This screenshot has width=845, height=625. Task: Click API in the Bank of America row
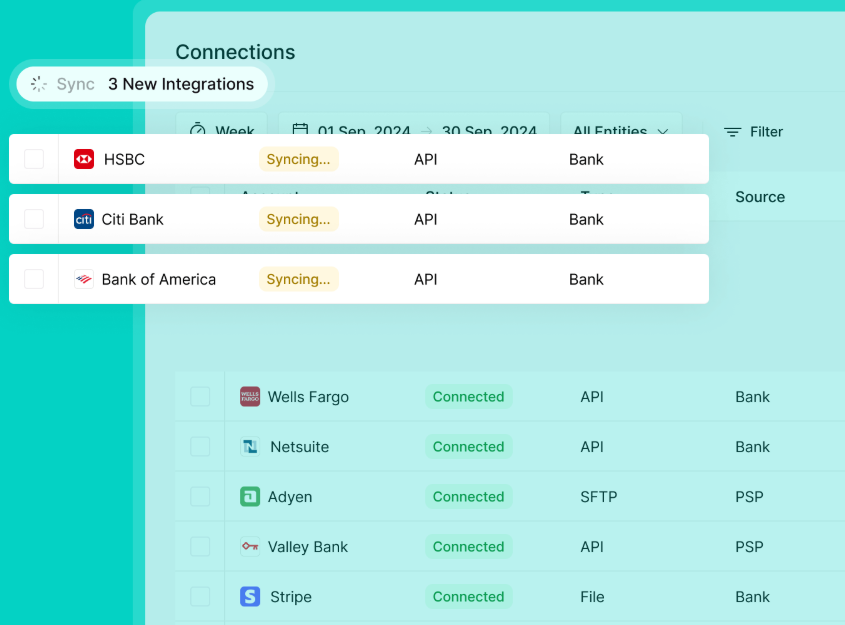click(426, 279)
